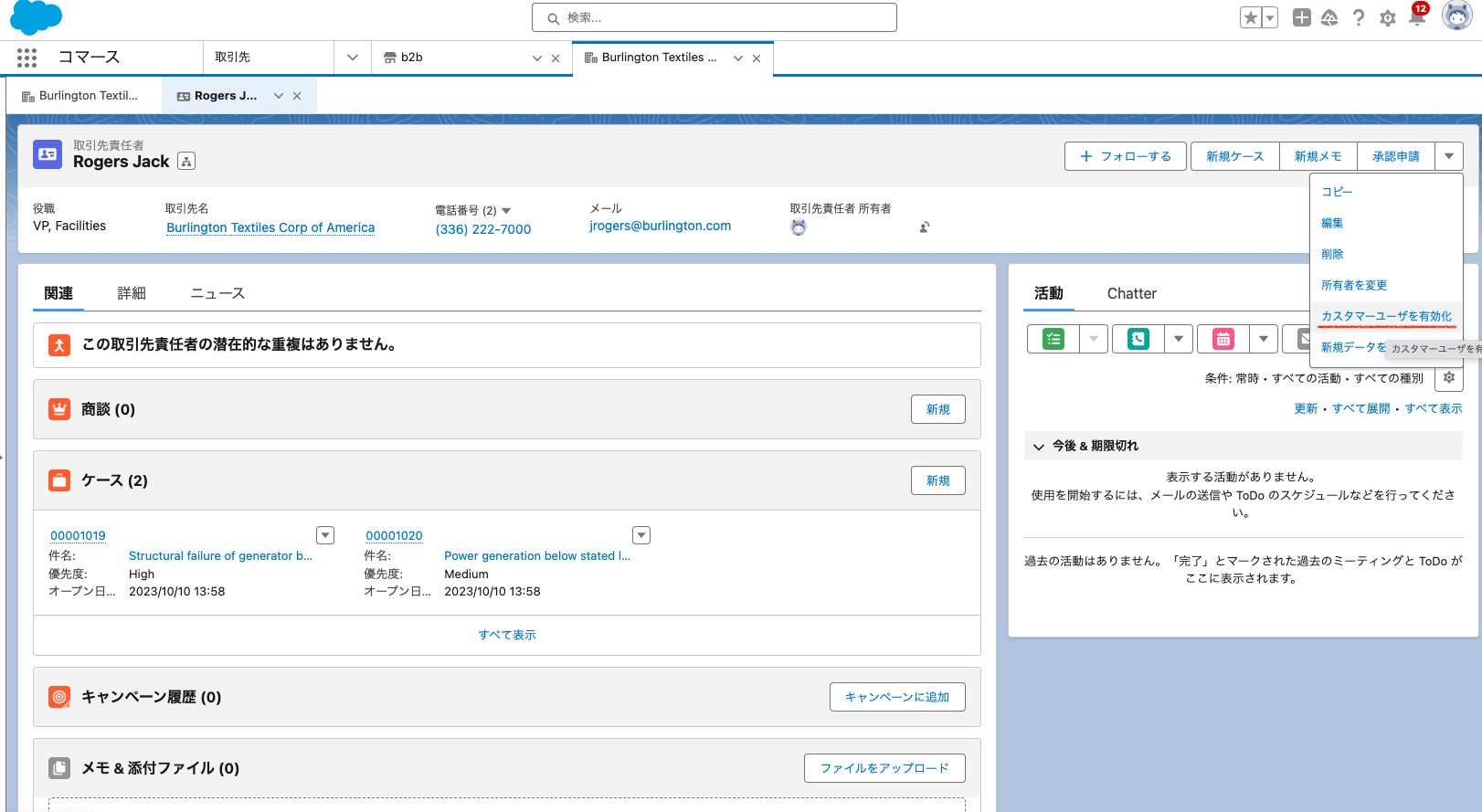The width and height of the screenshot is (1482, 812).
Task: Open the setup gear icon
Action: pyautogui.click(x=1388, y=18)
